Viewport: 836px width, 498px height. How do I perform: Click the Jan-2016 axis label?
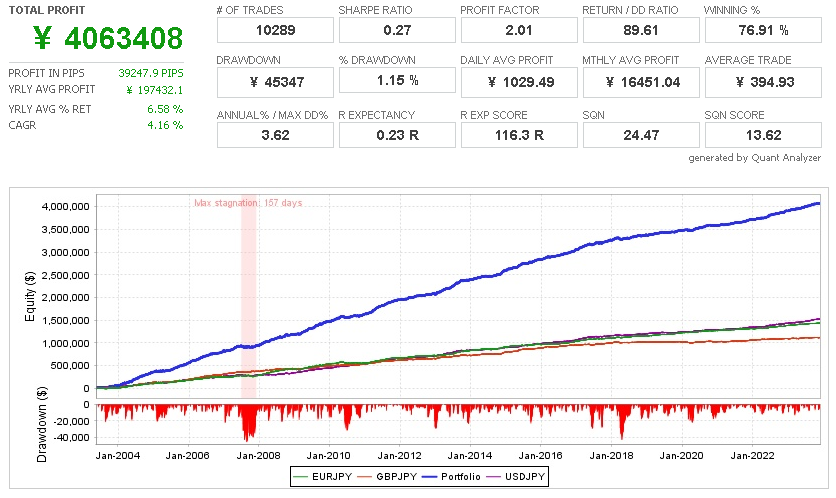click(541, 455)
